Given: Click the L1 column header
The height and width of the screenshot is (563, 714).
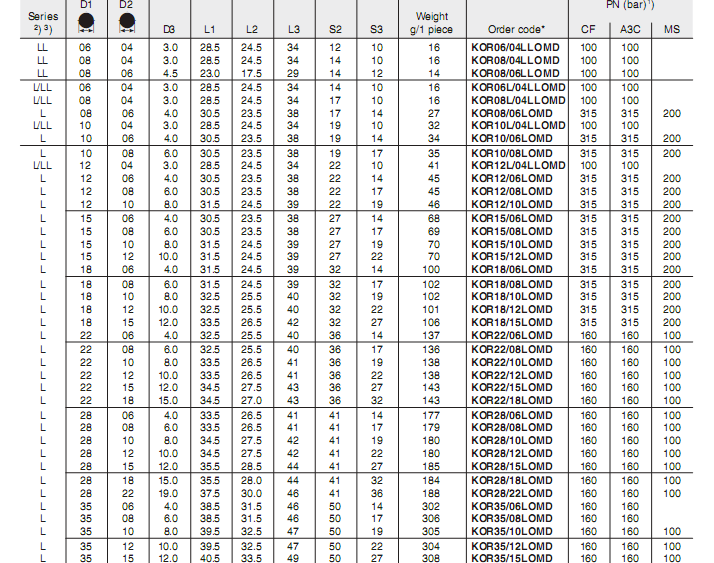Looking at the screenshot, I should pos(209,29).
